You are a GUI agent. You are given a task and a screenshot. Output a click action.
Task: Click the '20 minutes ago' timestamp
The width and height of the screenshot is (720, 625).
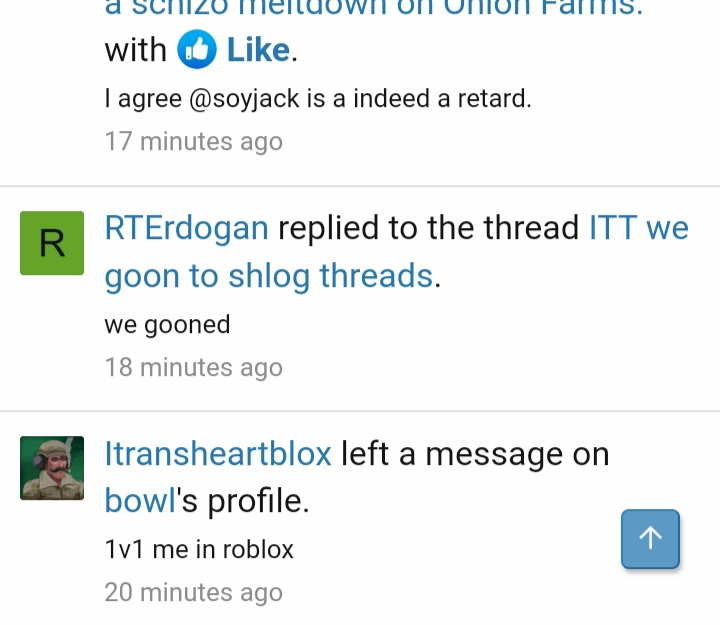point(193,592)
